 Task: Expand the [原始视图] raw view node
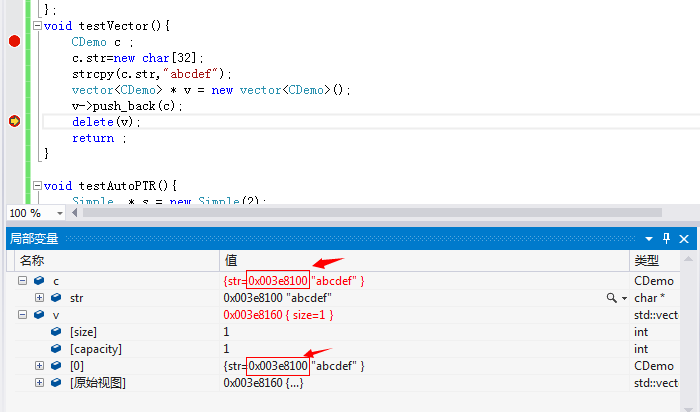39,382
